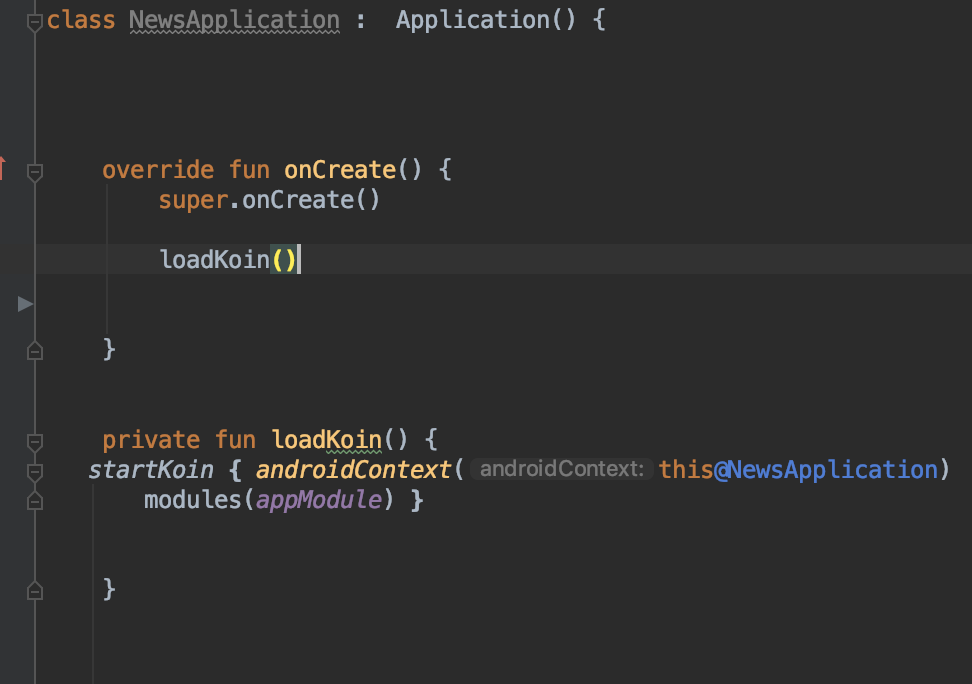Click the androidContext: parameter hint
Viewport: 972px width, 684px height.
coord(562,469)
